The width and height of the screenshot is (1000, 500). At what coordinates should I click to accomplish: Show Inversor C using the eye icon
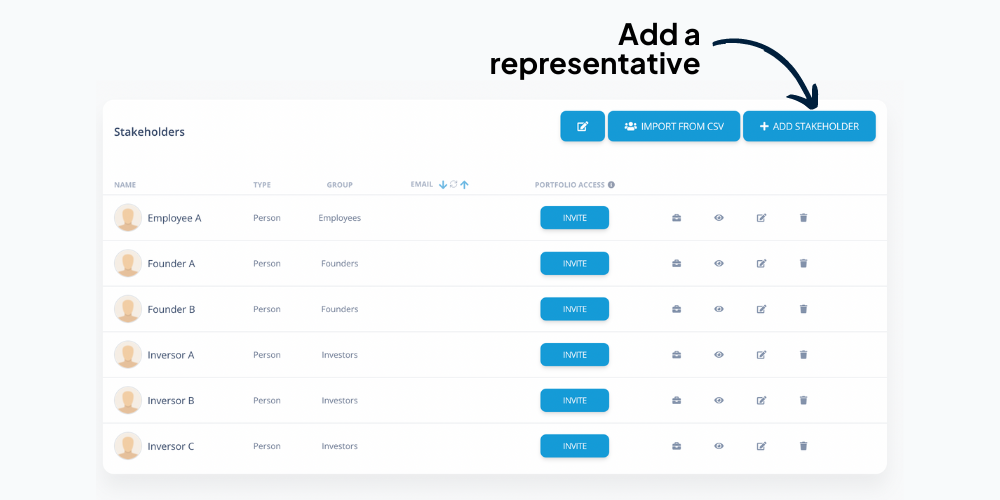tap(719, 446)
